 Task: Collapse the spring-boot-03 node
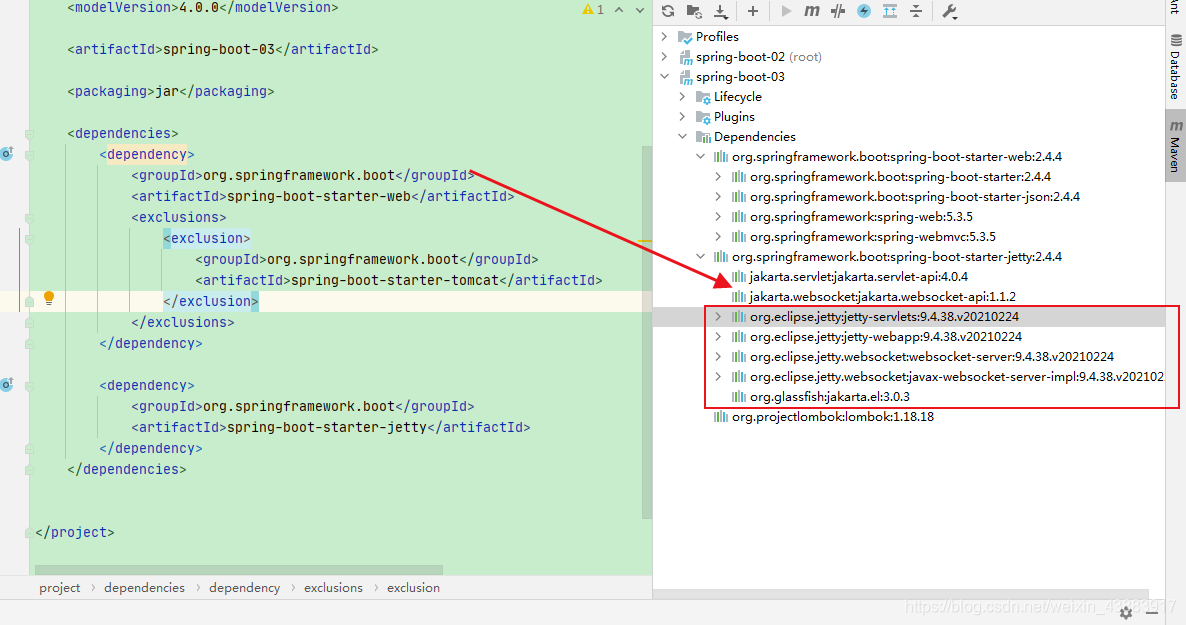click(x=664, y=76)
